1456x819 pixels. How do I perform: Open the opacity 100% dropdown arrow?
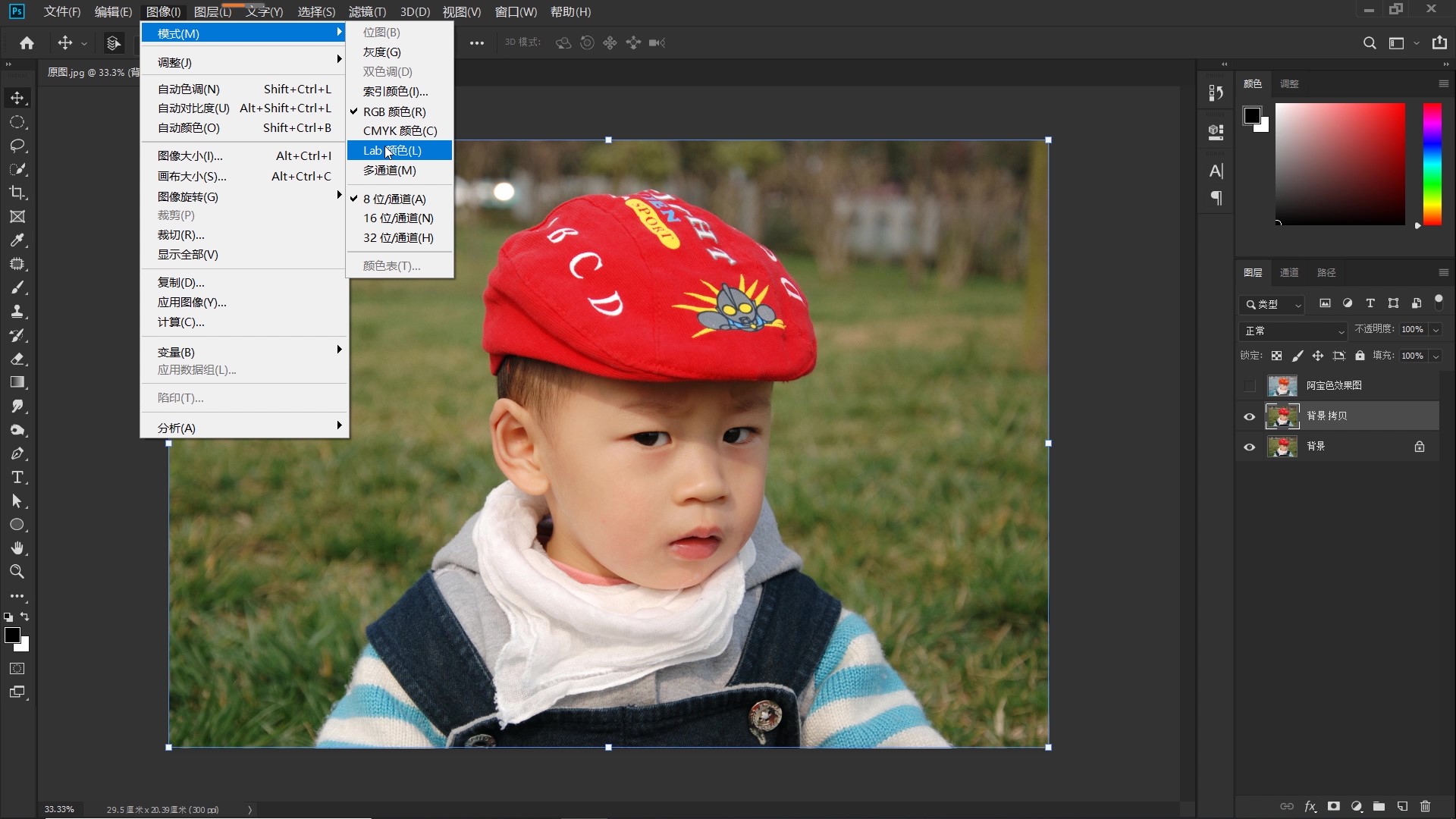tap(1436, 330)
